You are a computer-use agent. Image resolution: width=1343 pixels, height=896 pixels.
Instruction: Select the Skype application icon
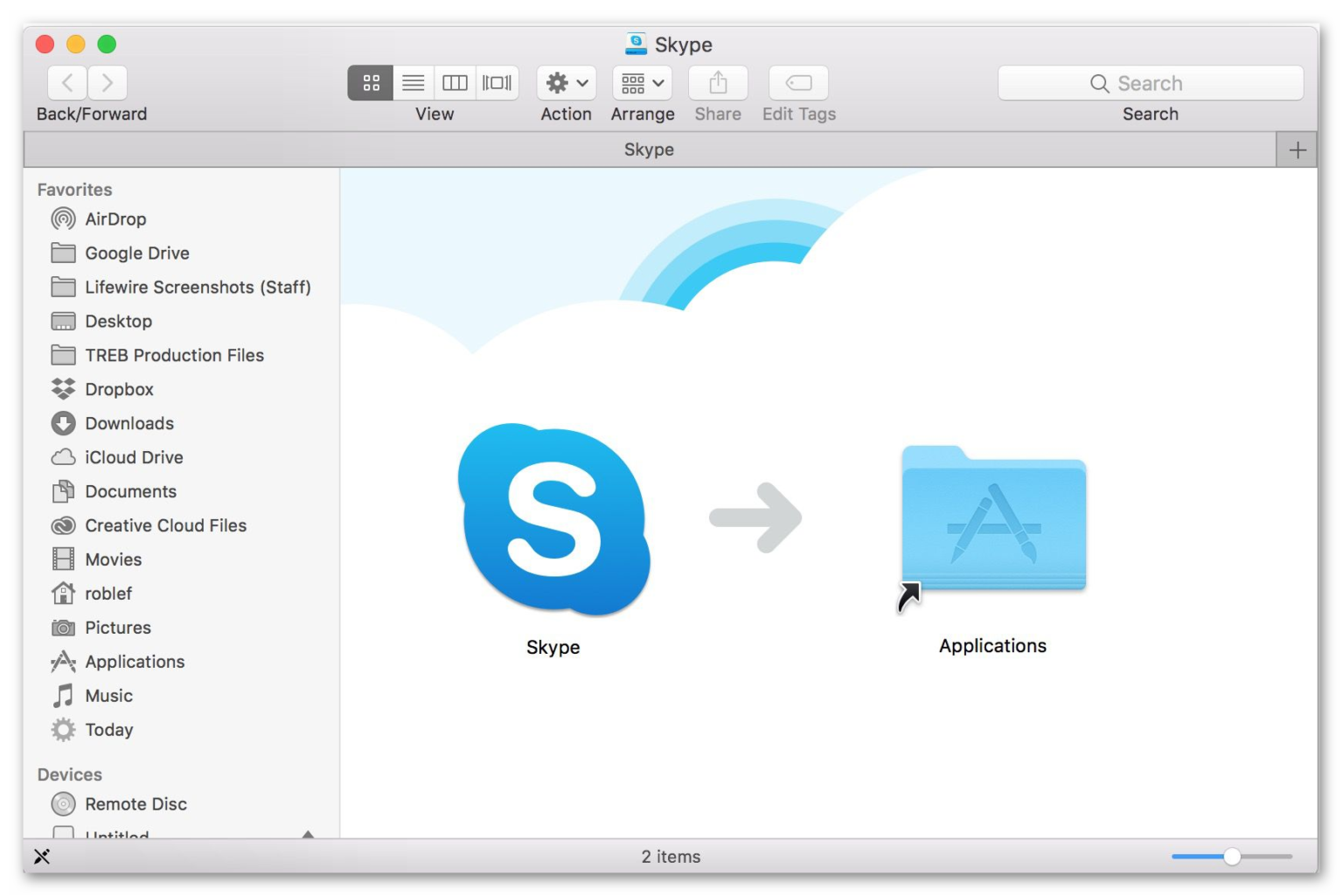(x=553, y=519)
